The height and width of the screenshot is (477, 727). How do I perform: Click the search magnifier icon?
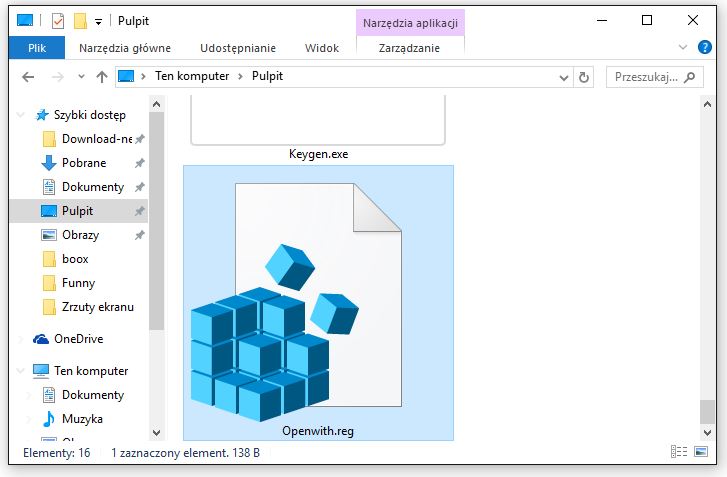(689, 77)
